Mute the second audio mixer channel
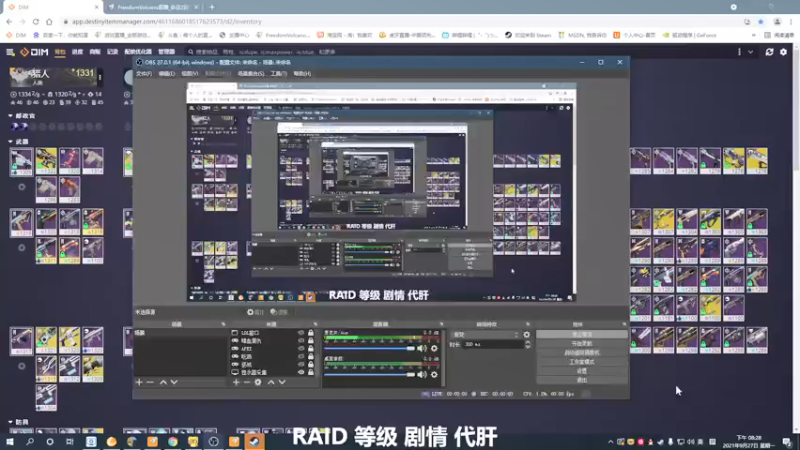Viewport: 800px width, 450px height. tap(422, 374)
